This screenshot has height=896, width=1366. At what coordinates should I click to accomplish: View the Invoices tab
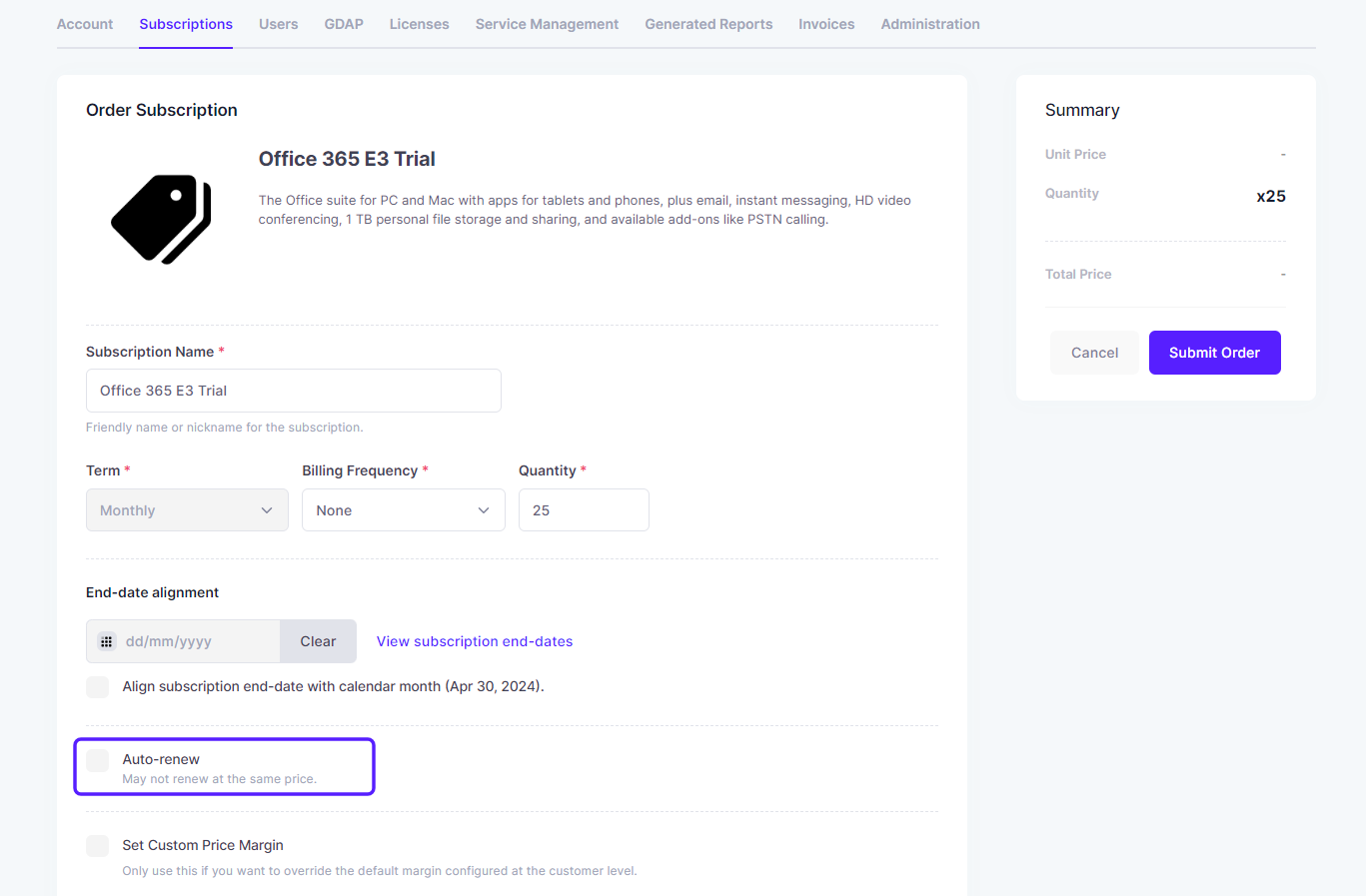click(826, 24)
